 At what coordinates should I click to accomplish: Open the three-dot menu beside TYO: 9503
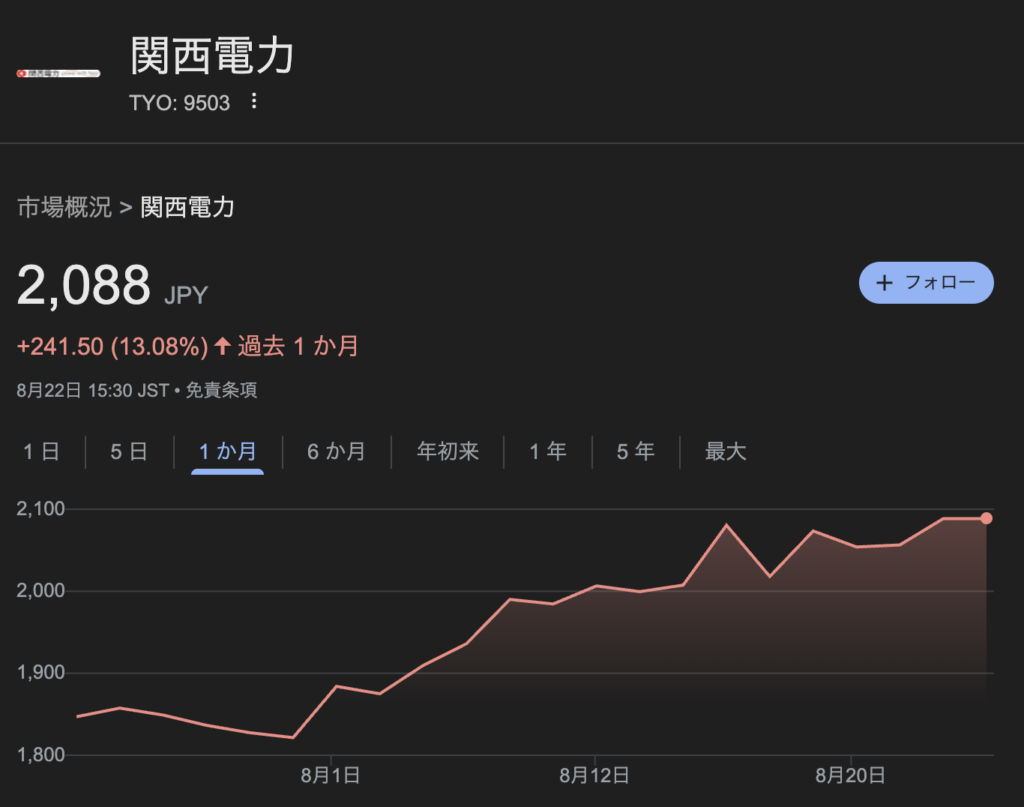(254, 101)
